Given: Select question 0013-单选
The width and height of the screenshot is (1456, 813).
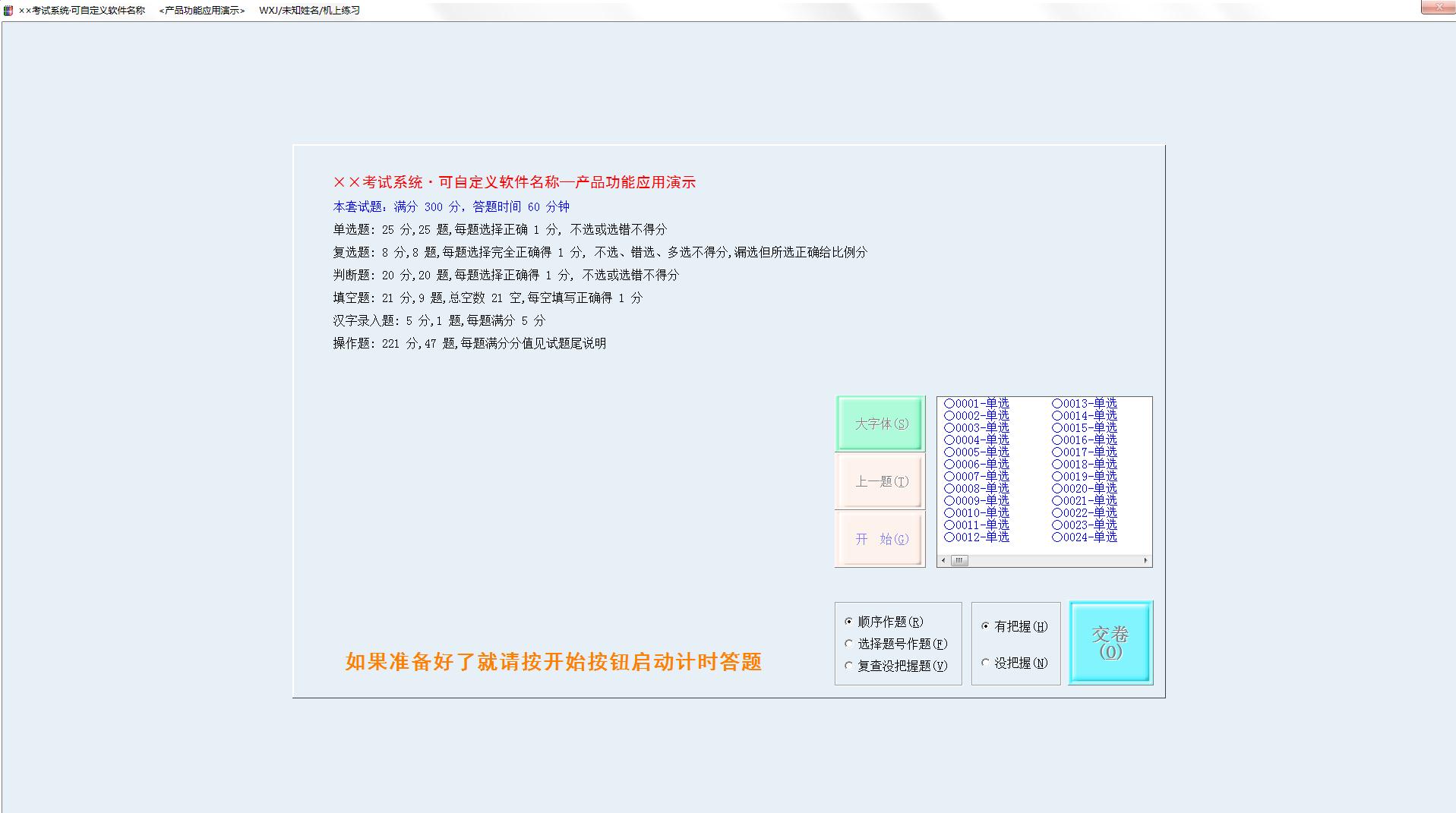Looking at the screenshot, I should (x=1085, y=403).
